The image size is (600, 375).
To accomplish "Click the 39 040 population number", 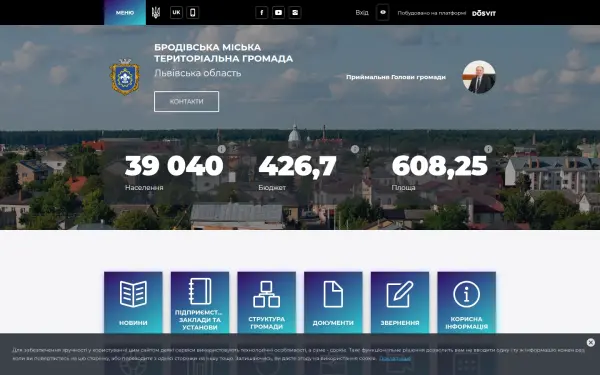I will 174,166.
